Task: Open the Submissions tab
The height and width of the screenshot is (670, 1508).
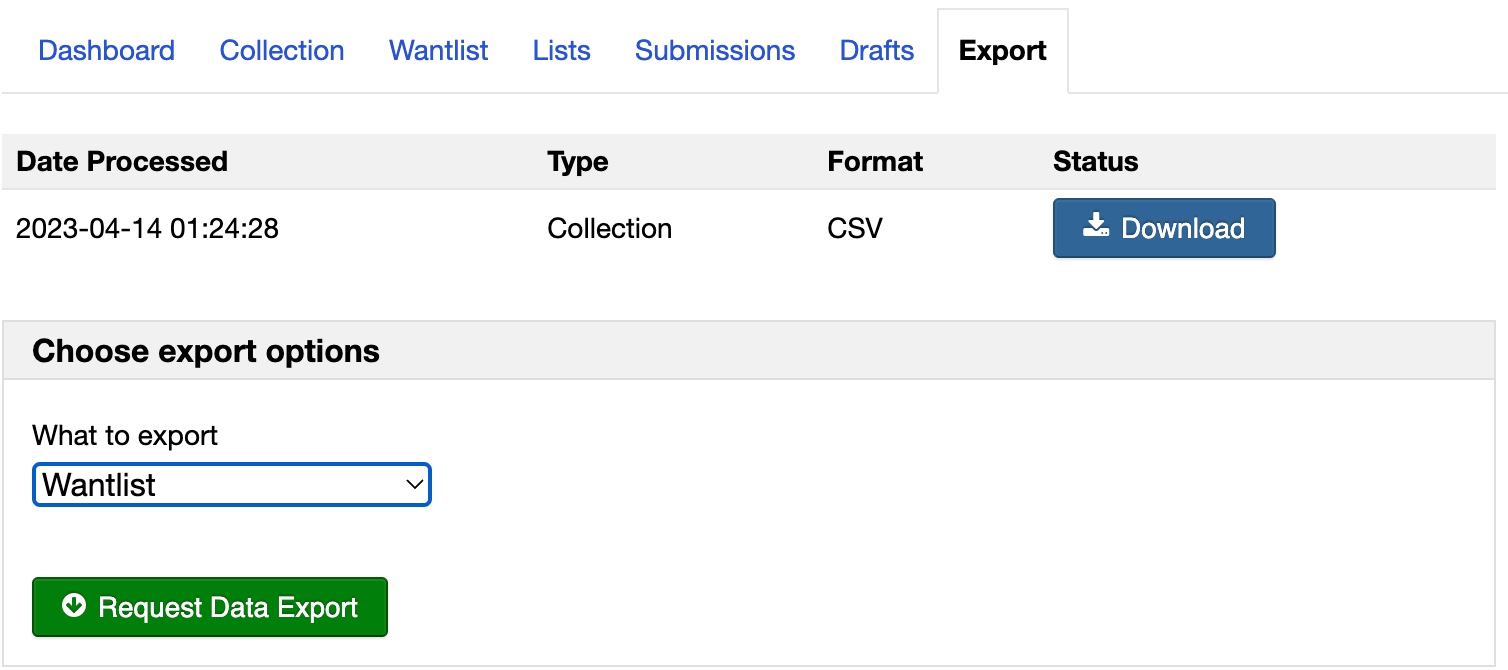Action: 715,51
